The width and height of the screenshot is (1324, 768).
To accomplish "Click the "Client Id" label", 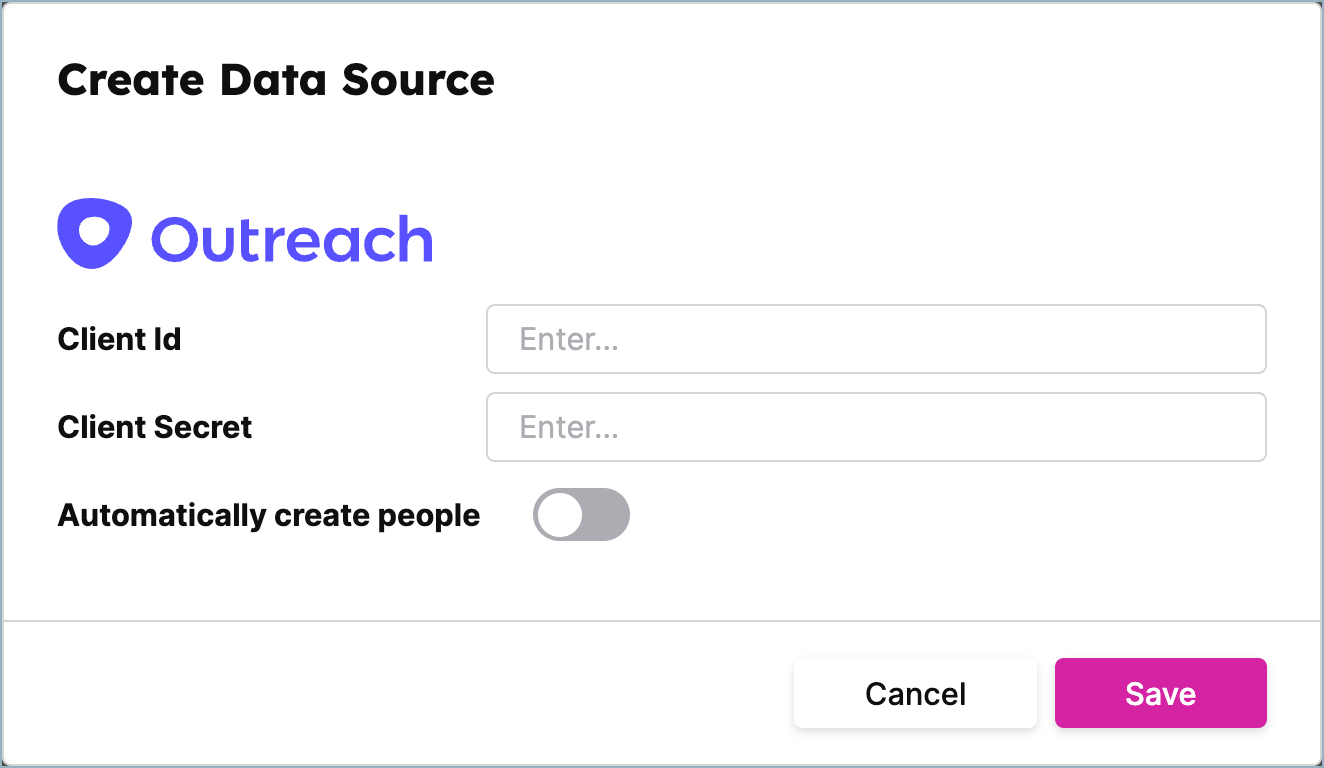I will [x=119, y=340].
